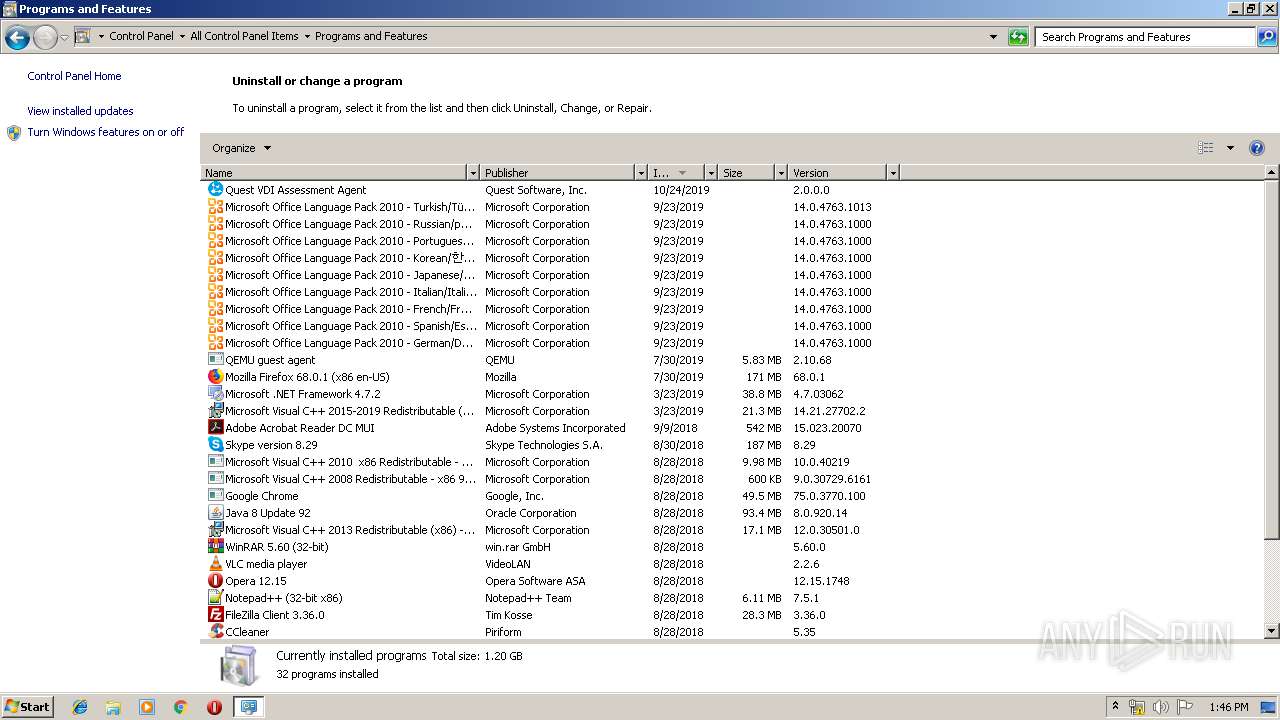
Task: Launch Opera from the taskbar
Action: tap(214, 707)
